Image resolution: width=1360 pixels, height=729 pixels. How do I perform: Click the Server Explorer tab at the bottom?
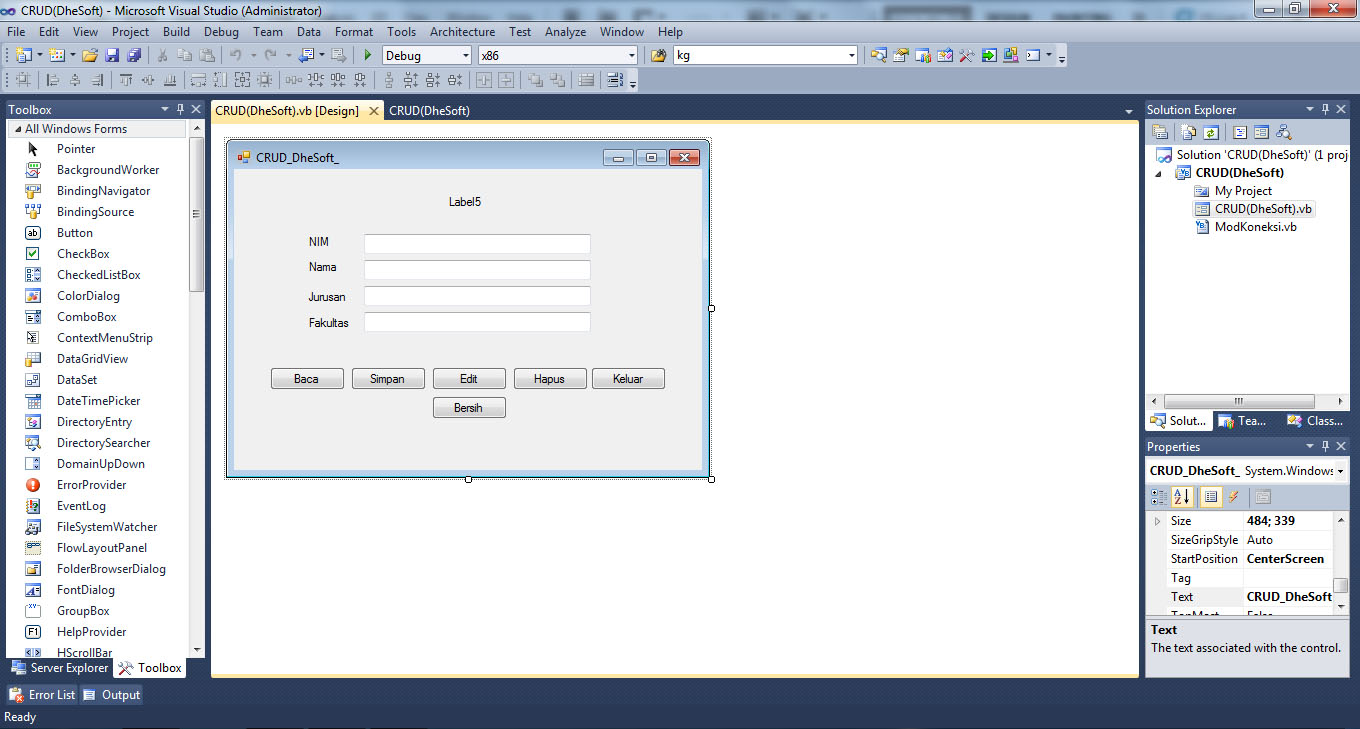60,668
